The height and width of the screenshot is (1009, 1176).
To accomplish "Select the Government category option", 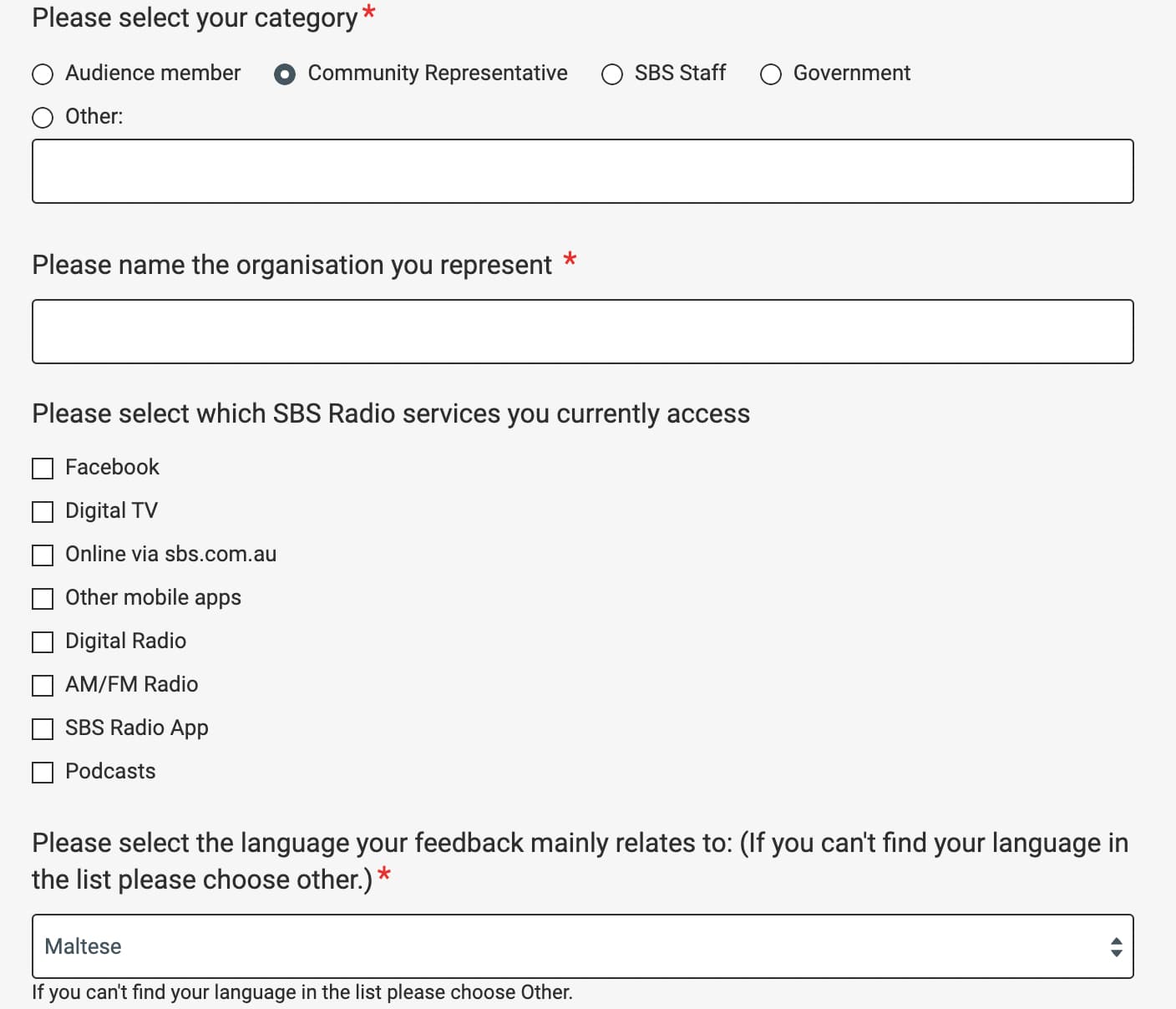I will coord(770,74).
